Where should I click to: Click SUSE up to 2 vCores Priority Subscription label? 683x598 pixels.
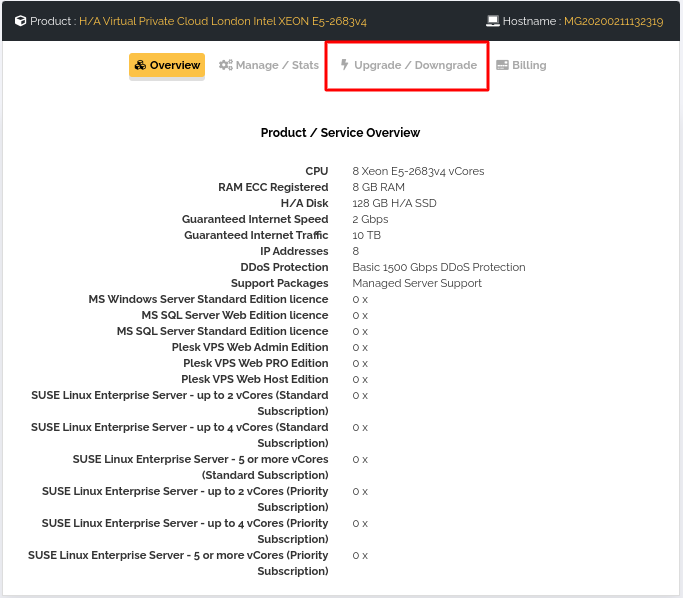[185, 499]
